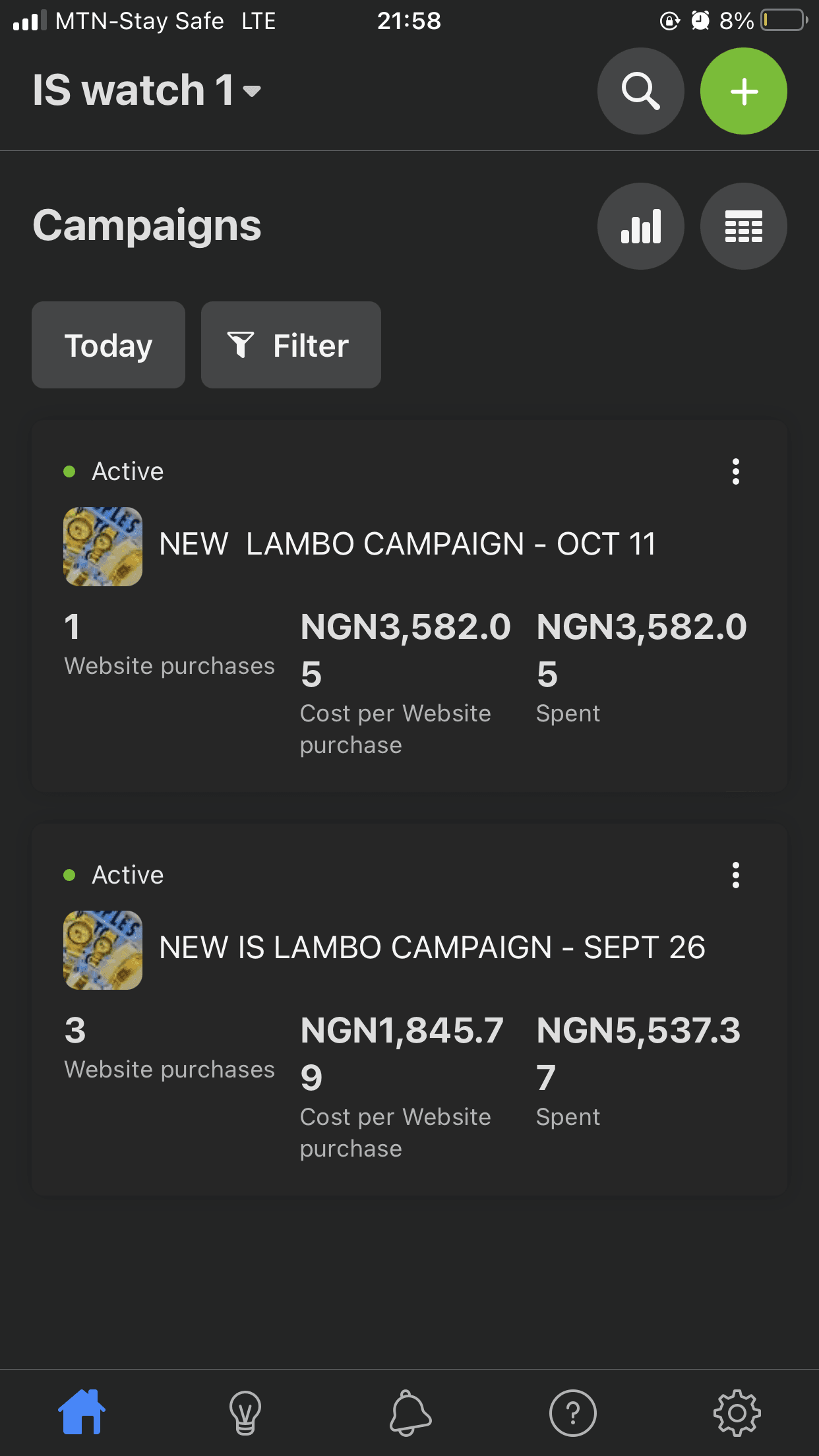Open the Today date range selector
This screenshot has width=819, height=1456.
pyautogui.click(x=108, y=345)
